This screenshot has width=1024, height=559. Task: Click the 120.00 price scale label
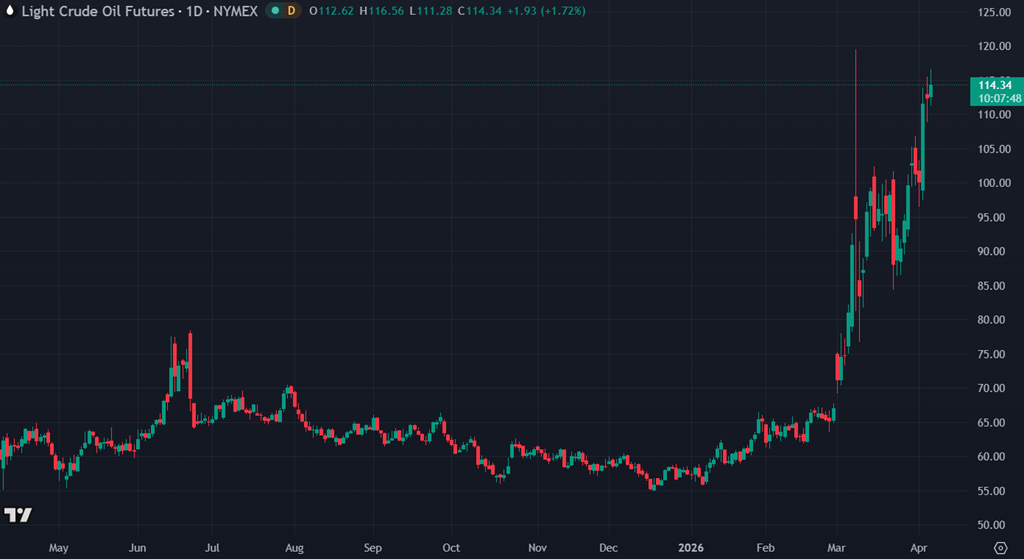[993, 47]
